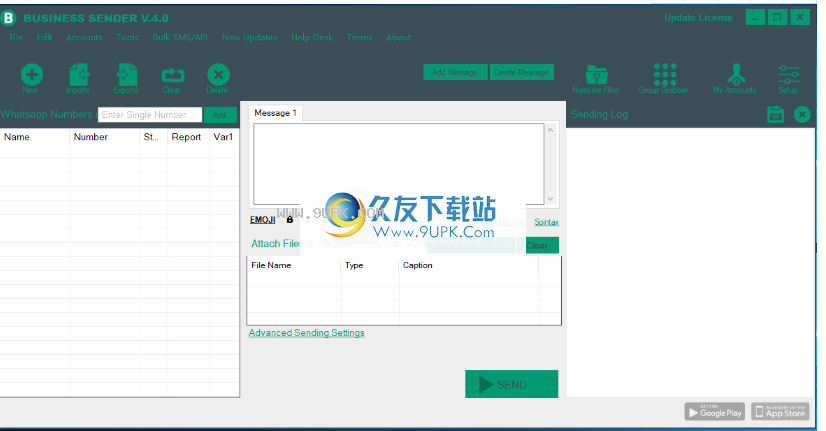826x431 pixels.
Task: Click the Delete toolbar icon
Action: coord(218,75)
